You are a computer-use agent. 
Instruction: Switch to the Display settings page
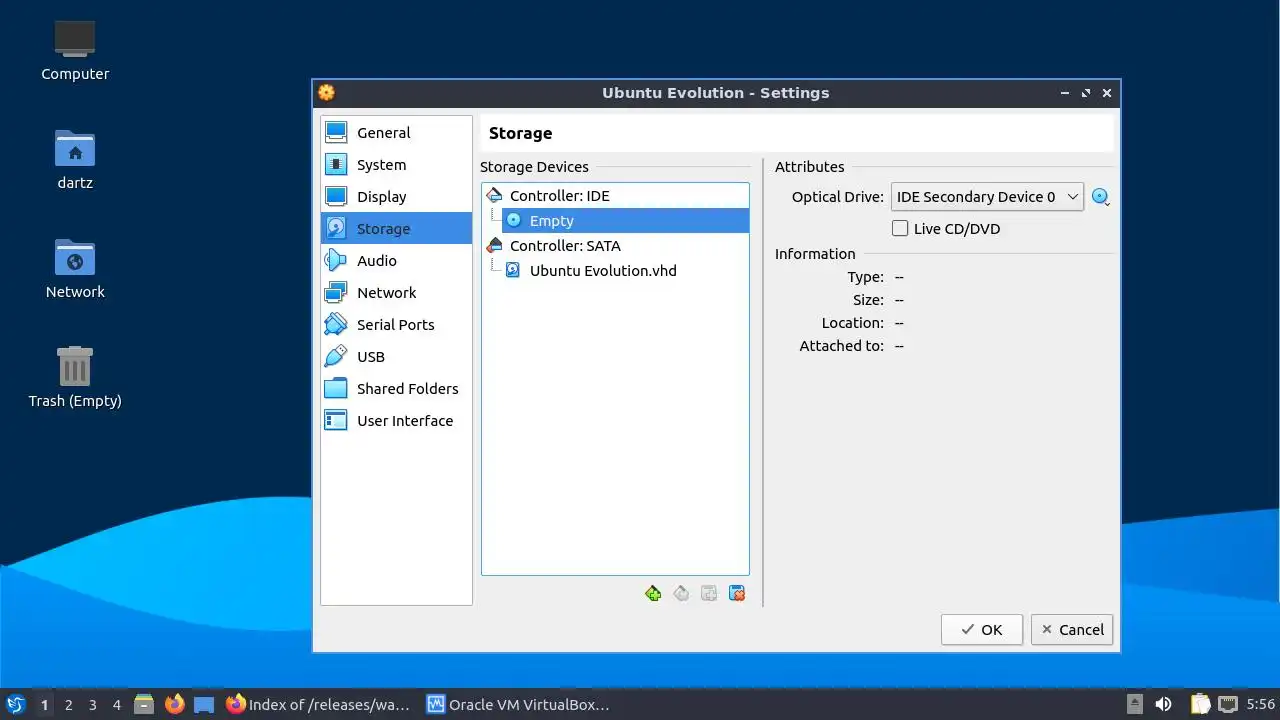click(x=396, y=197)
